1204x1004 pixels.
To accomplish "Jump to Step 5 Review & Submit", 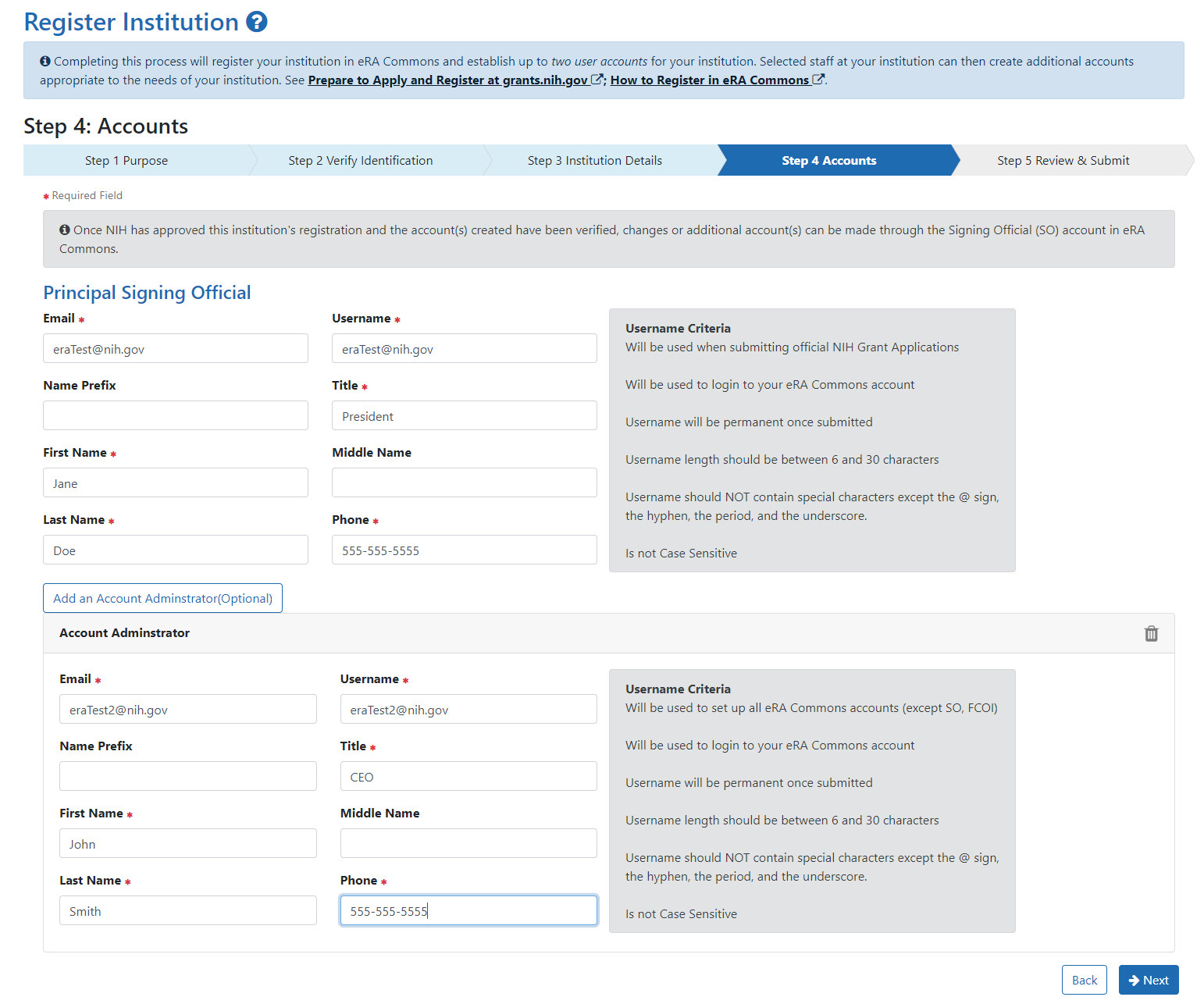I will click(x=1063, y=160).
